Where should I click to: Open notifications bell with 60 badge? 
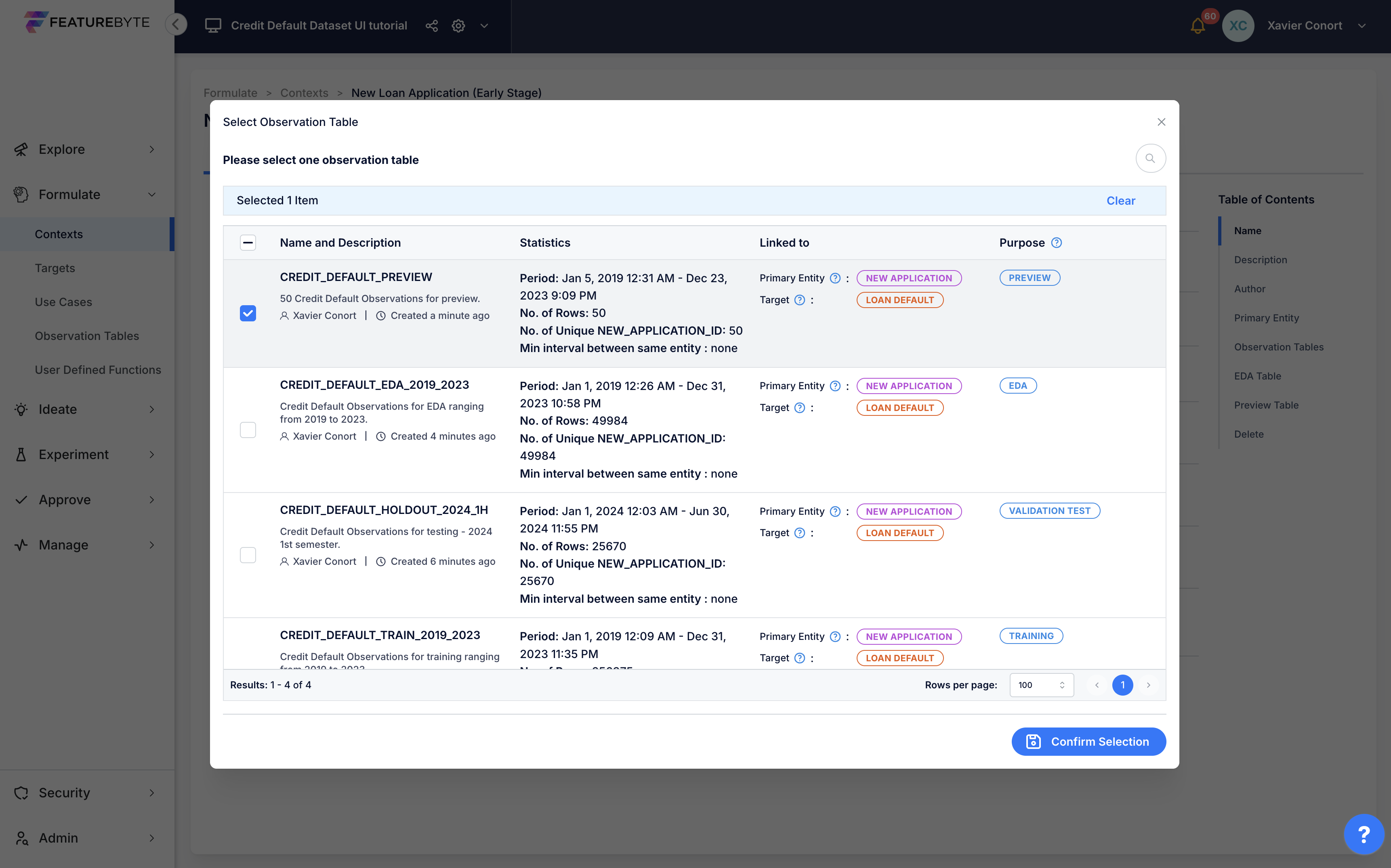coord(1198,26)
